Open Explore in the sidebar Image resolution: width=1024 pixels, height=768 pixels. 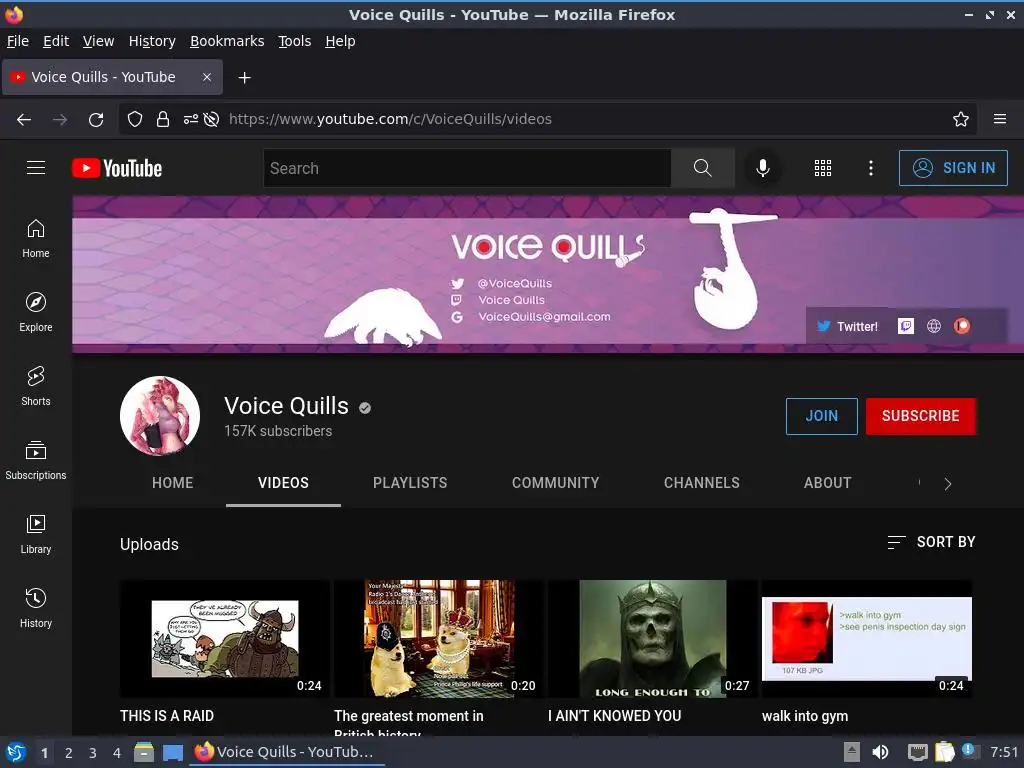pyautogui.click(x=36, y=312)
